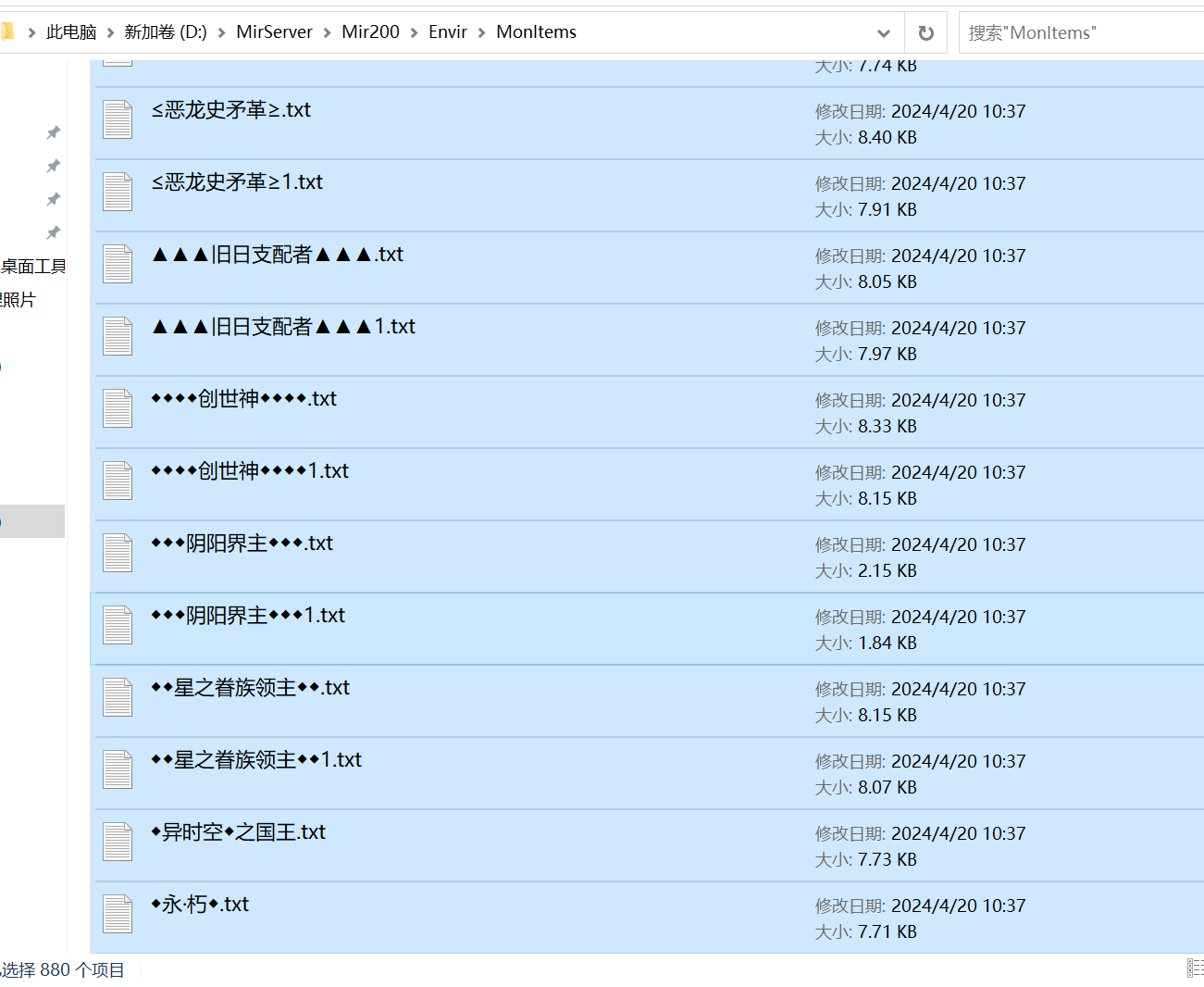Select file name ◆◆◆◆创世神◆◆◆◆.txt
Viewport: 1204px width, 987px height.
point(244,399)
